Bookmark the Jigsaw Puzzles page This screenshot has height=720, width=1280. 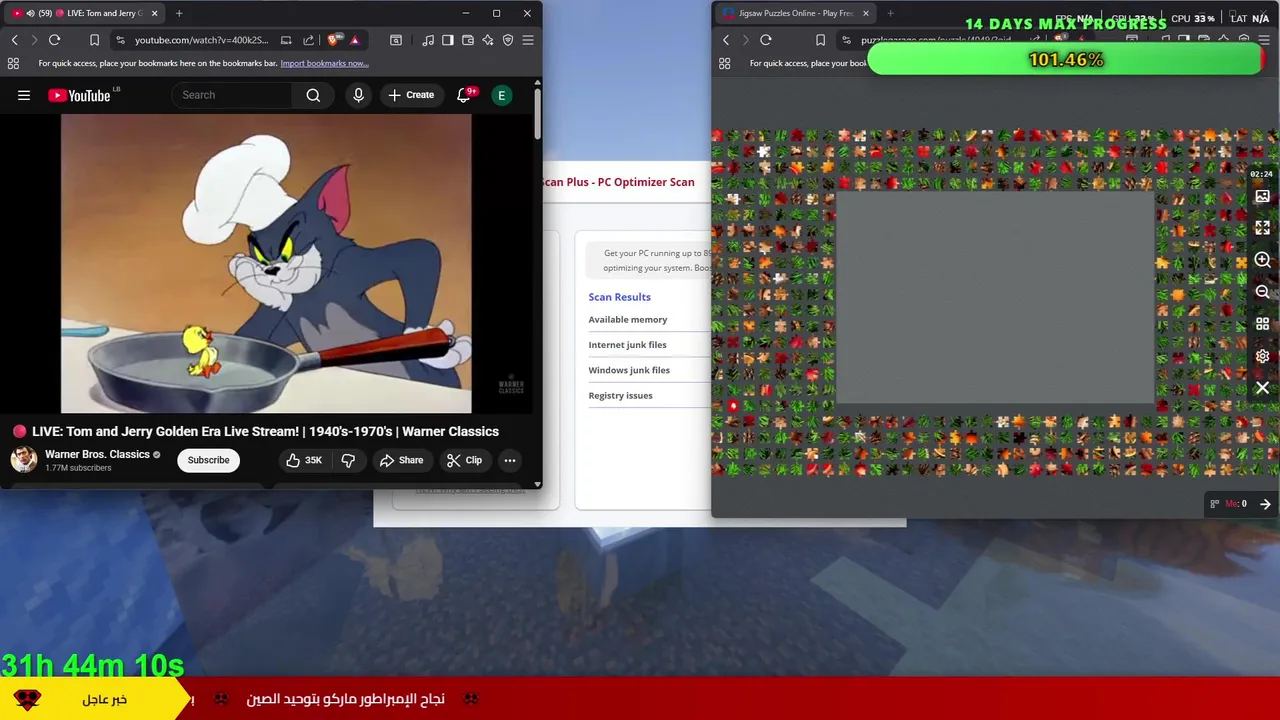tap(820, 40)
